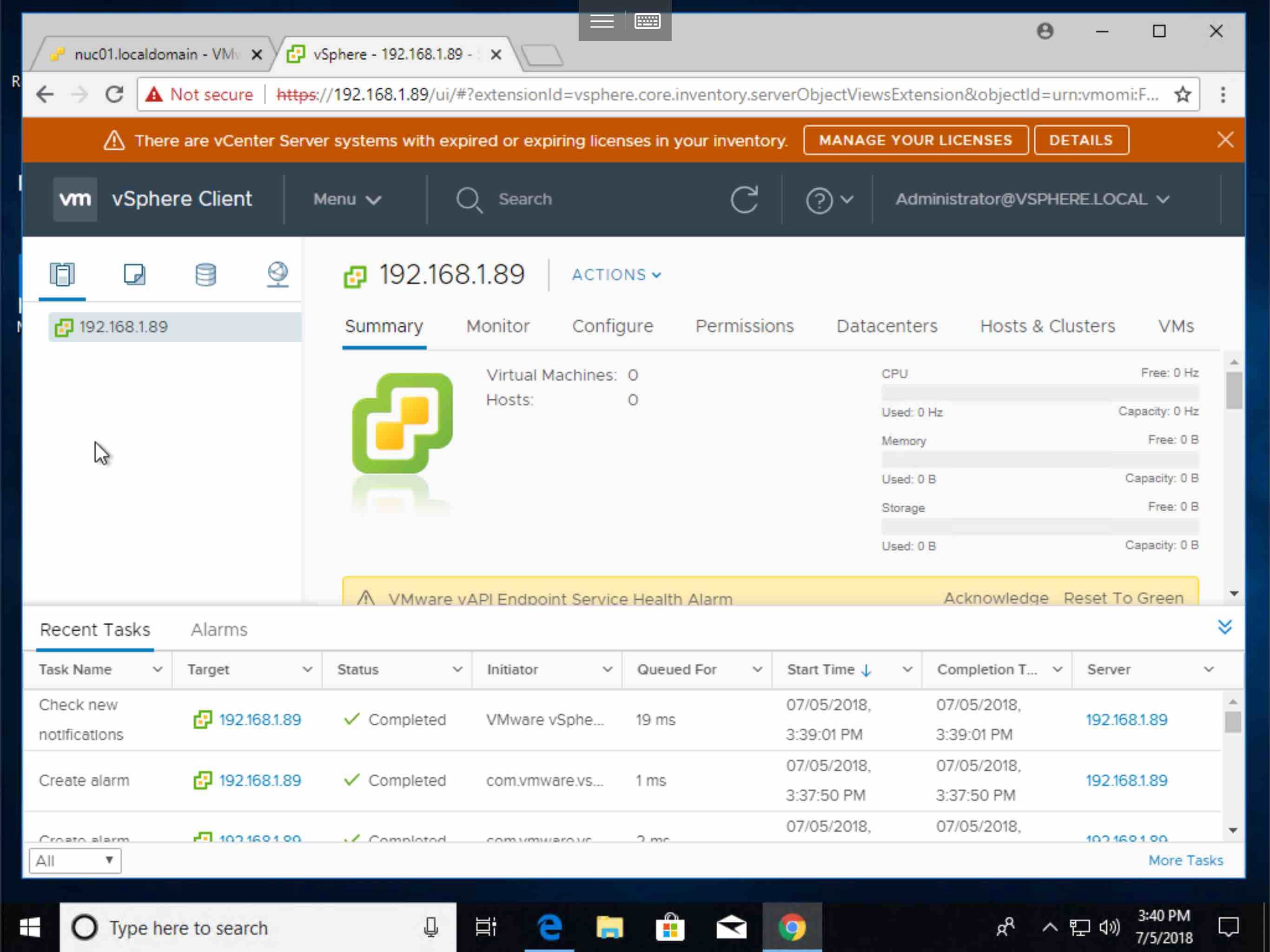The height and width of the screenshot is (952, 1270).
Task: Switch to the Permissions tab
Action: tap(744, 326)
